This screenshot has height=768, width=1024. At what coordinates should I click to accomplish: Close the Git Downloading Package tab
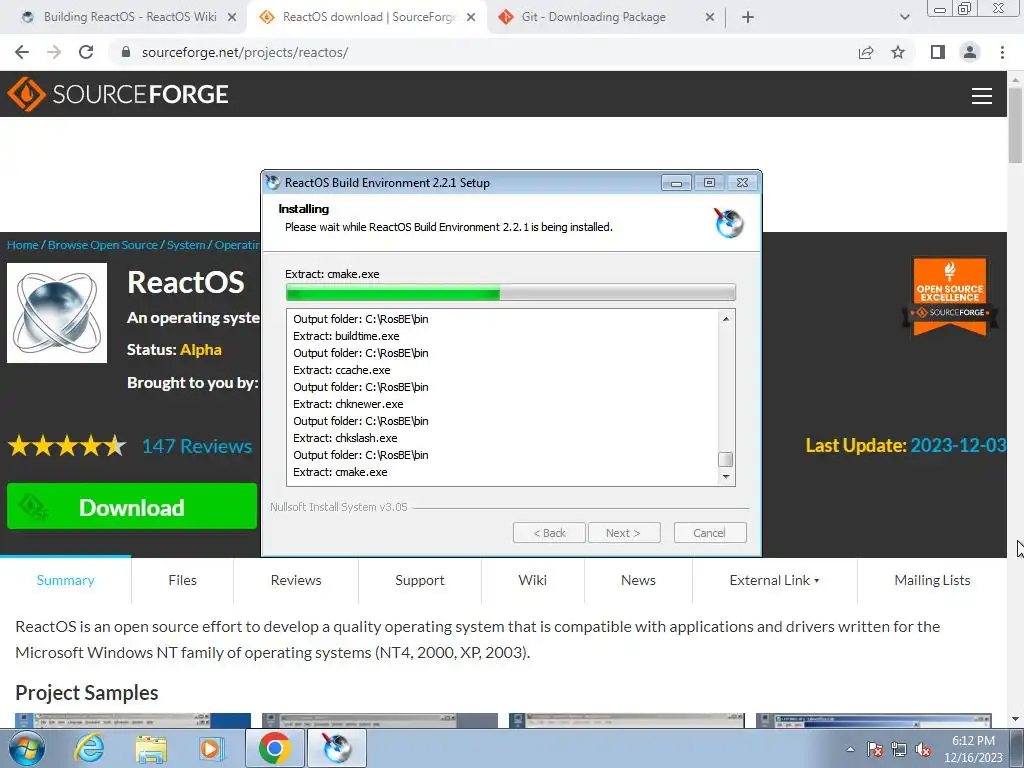[x=710, y=18]
